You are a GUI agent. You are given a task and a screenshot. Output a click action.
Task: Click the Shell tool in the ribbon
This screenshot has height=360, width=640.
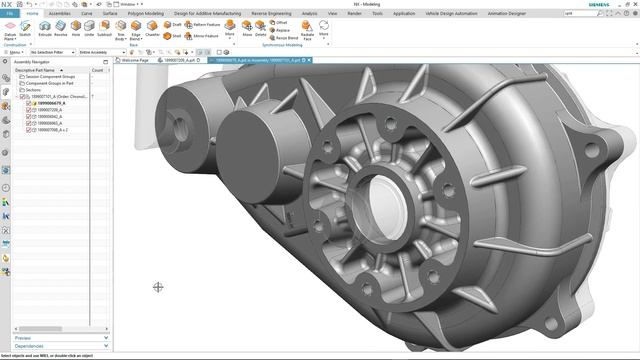(x=172, y=36)
